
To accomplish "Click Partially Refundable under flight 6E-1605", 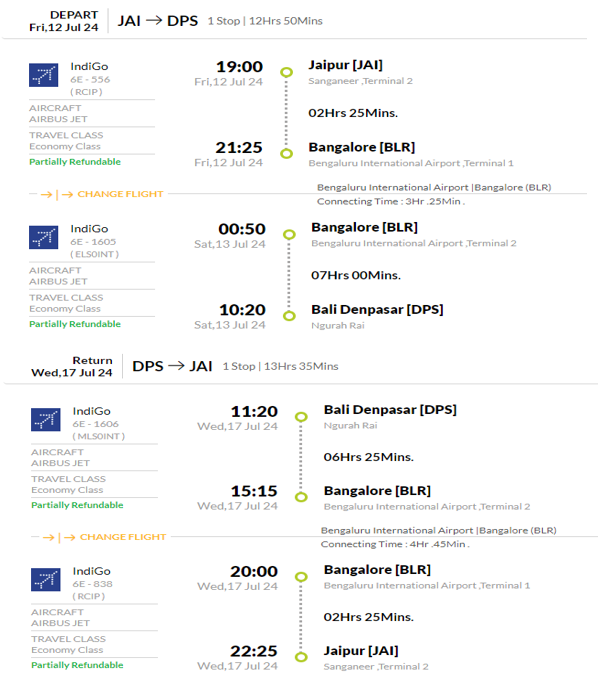I will point(75,324).
